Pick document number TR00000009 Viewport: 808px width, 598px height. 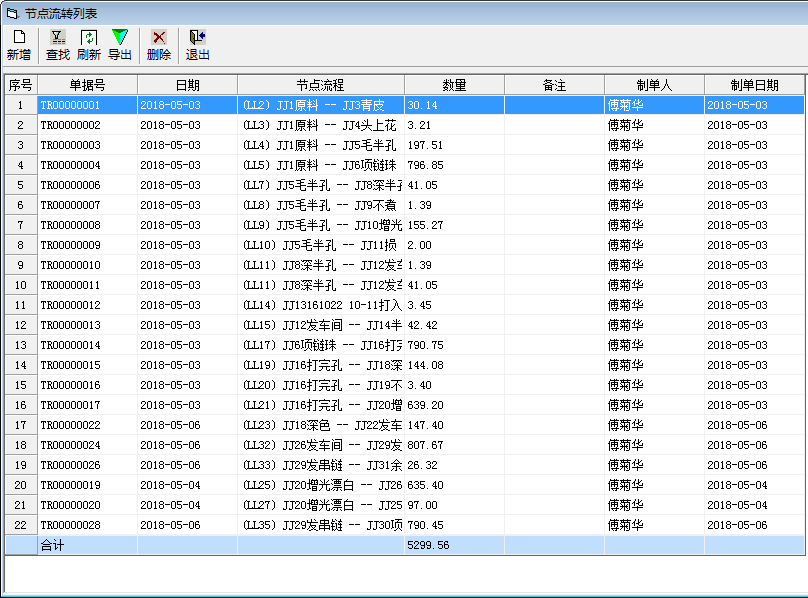88,245
